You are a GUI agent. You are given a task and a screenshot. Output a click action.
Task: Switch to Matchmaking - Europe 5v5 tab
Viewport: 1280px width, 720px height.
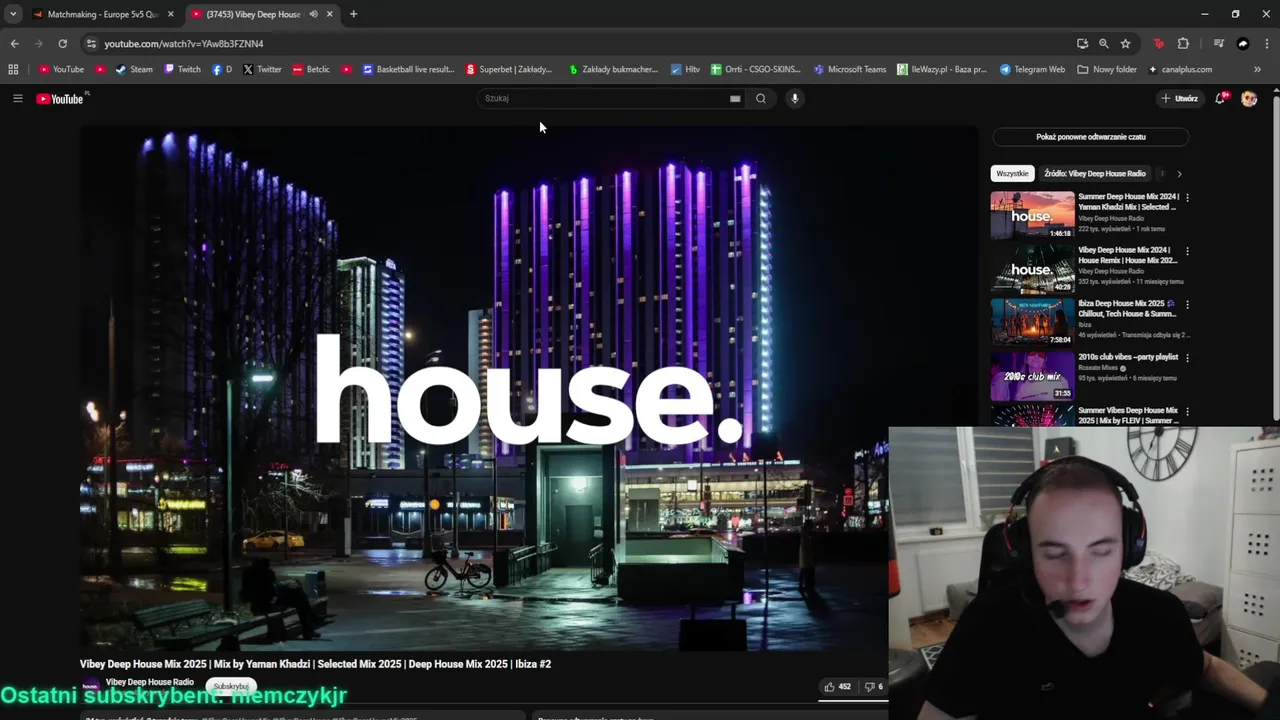point(103,14)
